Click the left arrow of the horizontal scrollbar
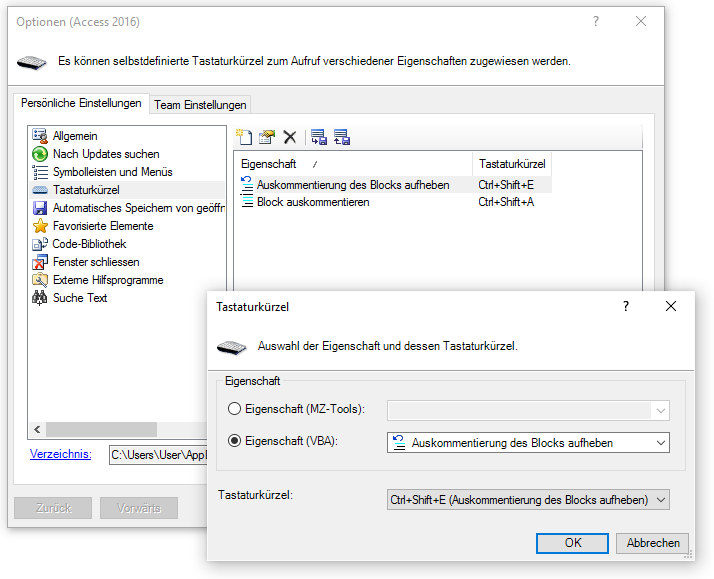 [x=37, y=429]
